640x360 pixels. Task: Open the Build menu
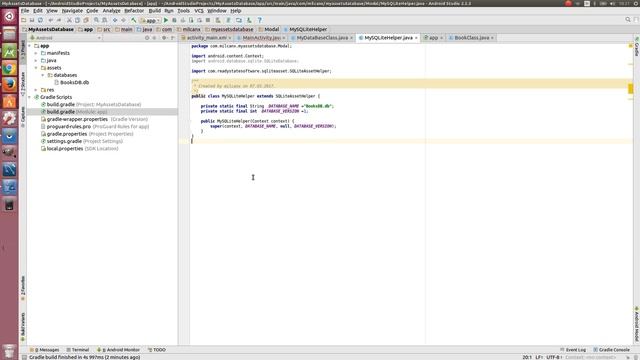(155, 11)
